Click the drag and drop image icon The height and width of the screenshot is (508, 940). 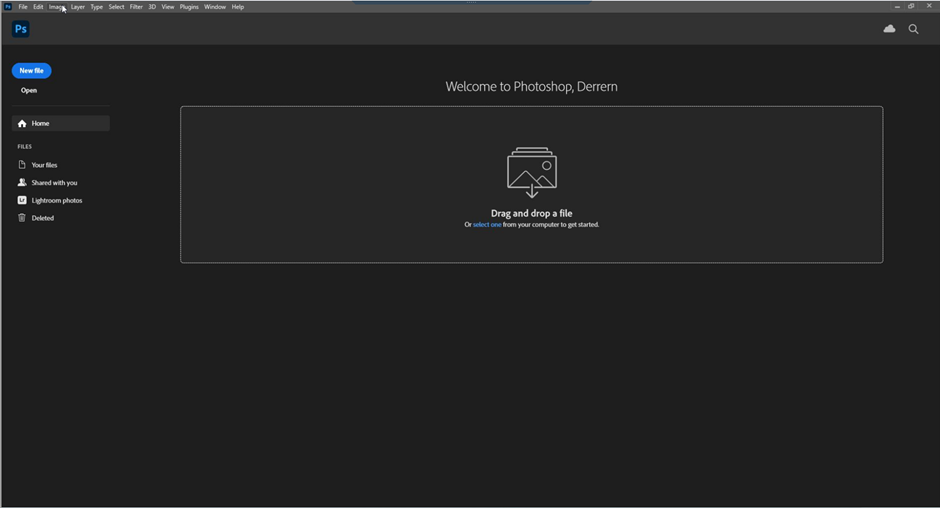pyautogui.click(x=532, y=172)
